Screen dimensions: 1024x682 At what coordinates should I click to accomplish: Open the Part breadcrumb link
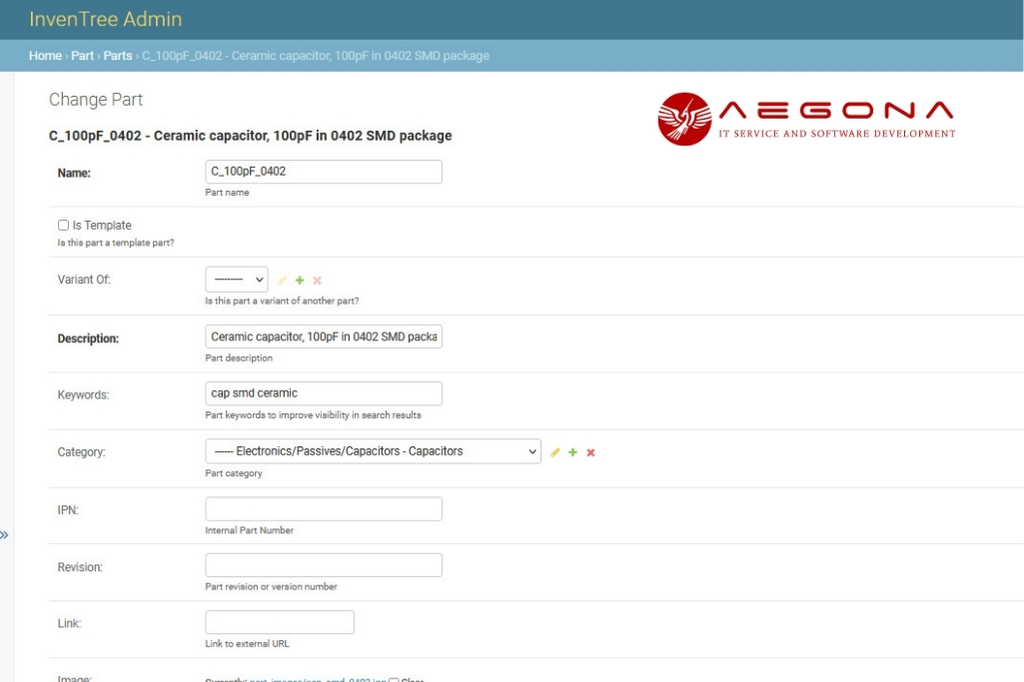point(82,56)
